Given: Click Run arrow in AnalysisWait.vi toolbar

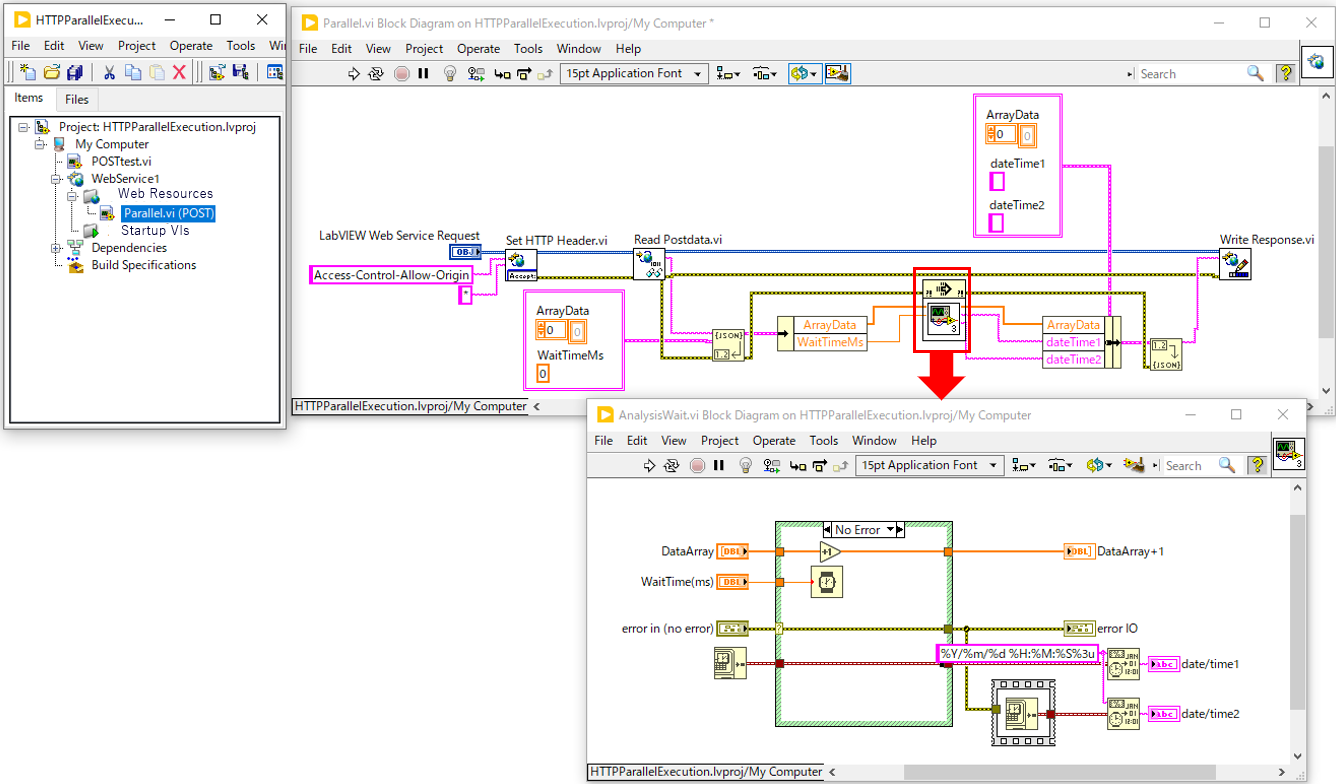Looking at the screenshot, I should (649, 465).
